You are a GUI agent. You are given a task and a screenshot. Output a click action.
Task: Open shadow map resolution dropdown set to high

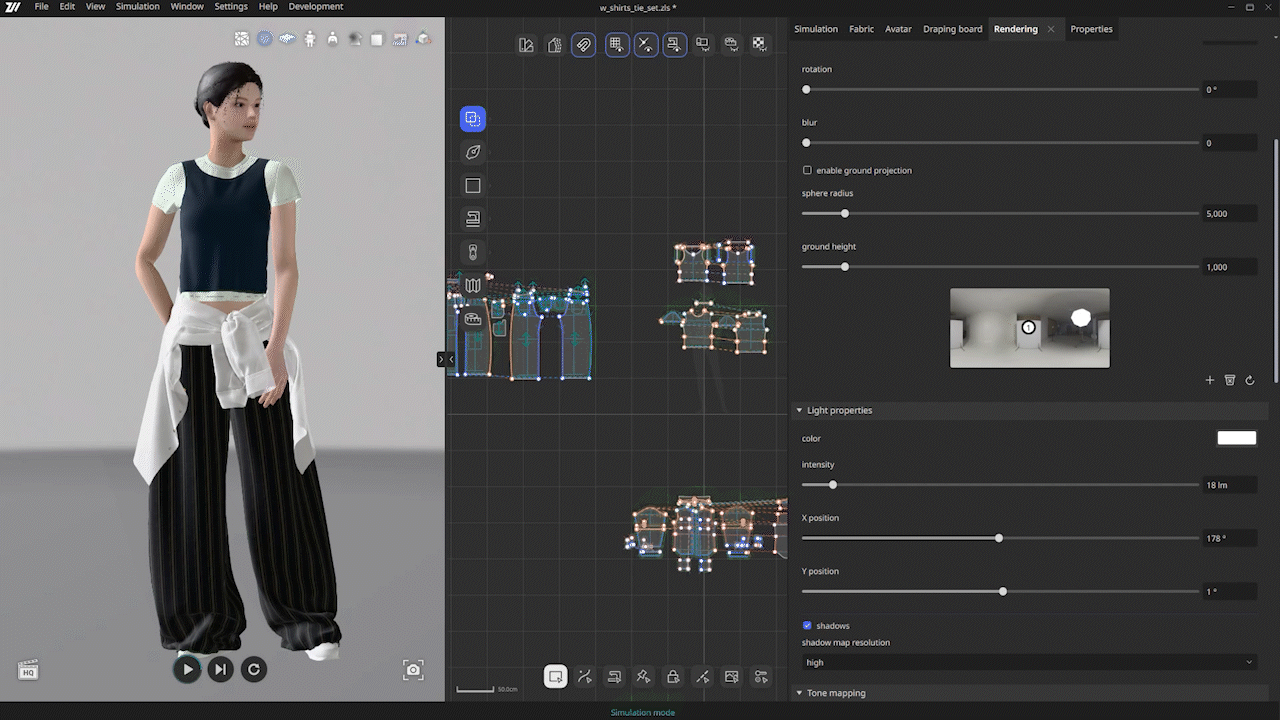tap(1028, 662)
